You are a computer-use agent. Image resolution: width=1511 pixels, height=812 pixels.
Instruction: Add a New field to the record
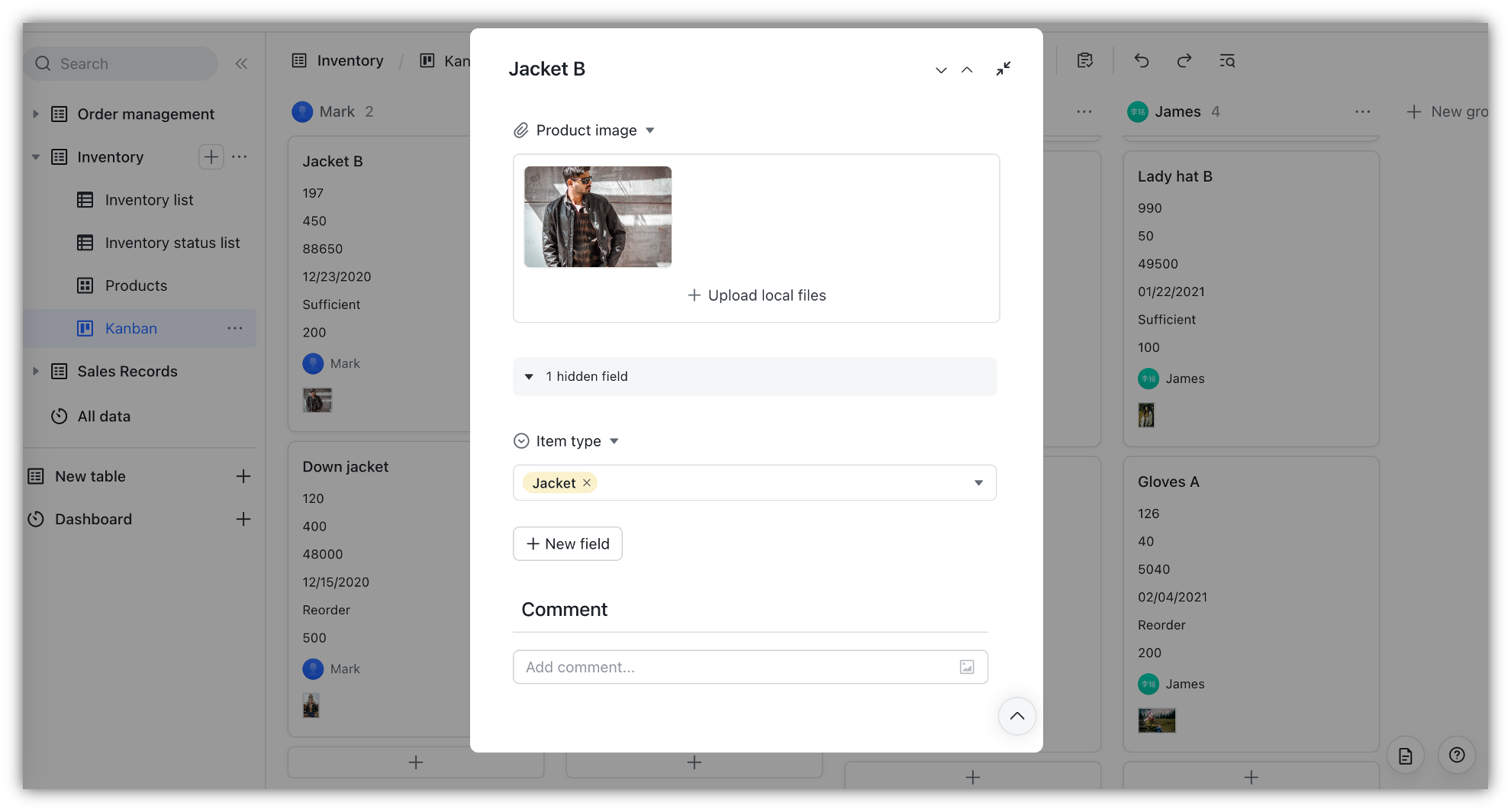567,543
